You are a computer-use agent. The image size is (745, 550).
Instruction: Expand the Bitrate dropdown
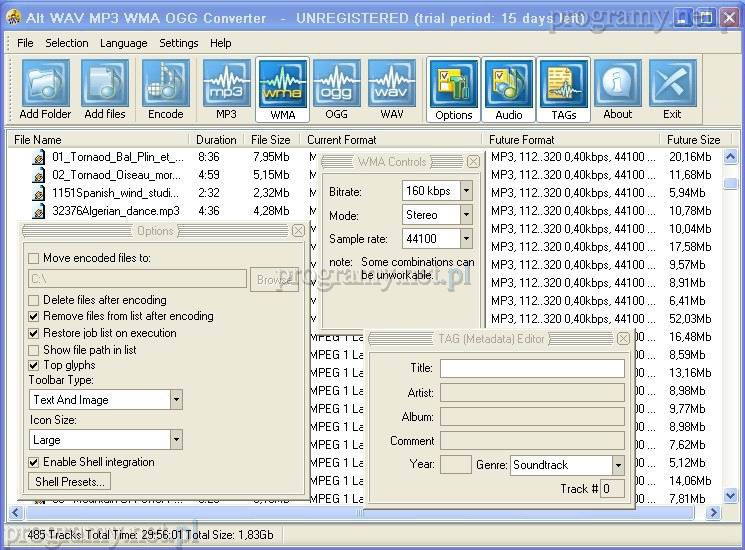[466, 190]
